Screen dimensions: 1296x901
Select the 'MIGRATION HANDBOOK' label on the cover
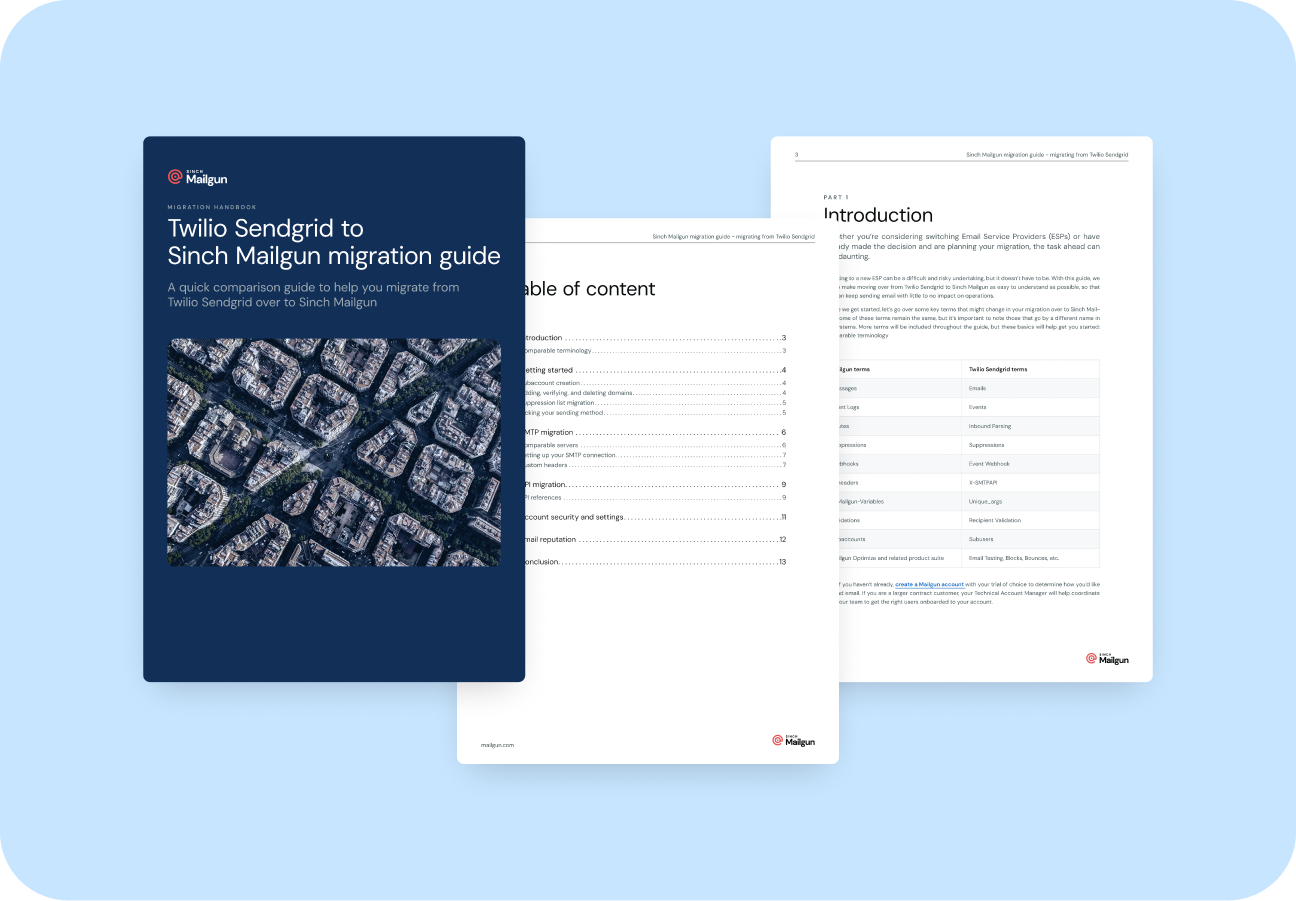[212, 207]
